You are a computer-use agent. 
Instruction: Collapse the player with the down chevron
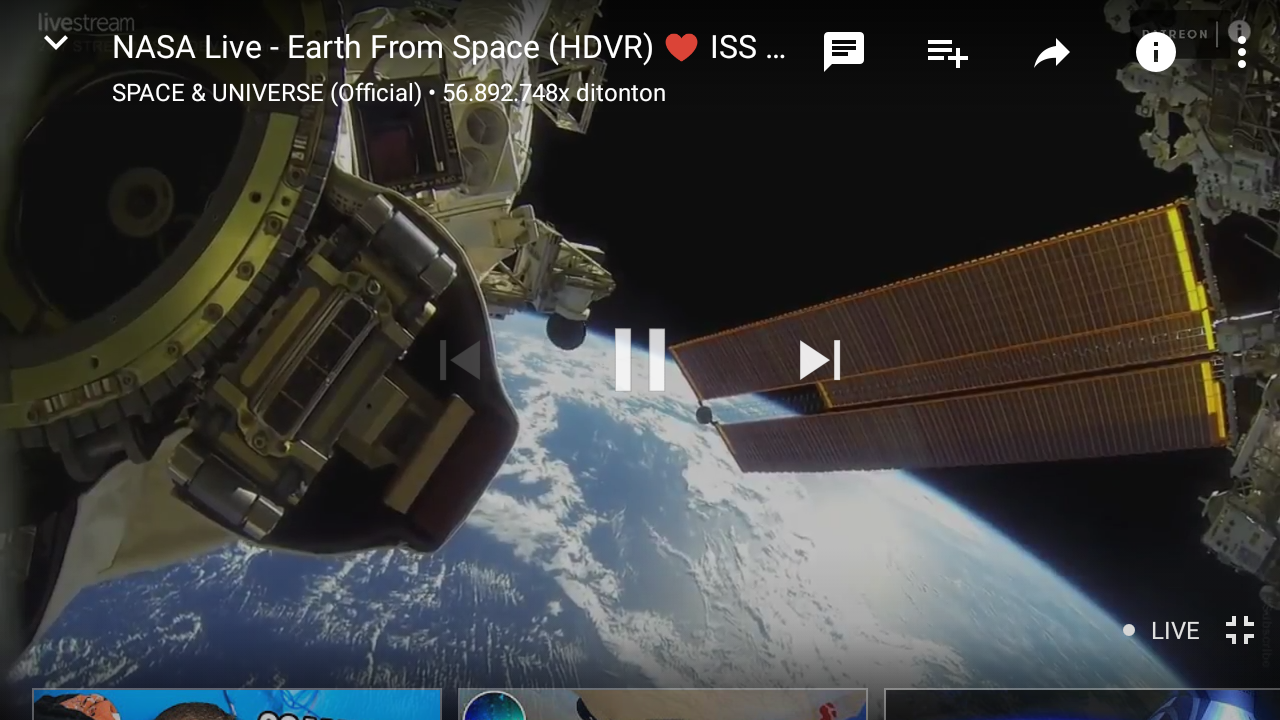(56, 43)
